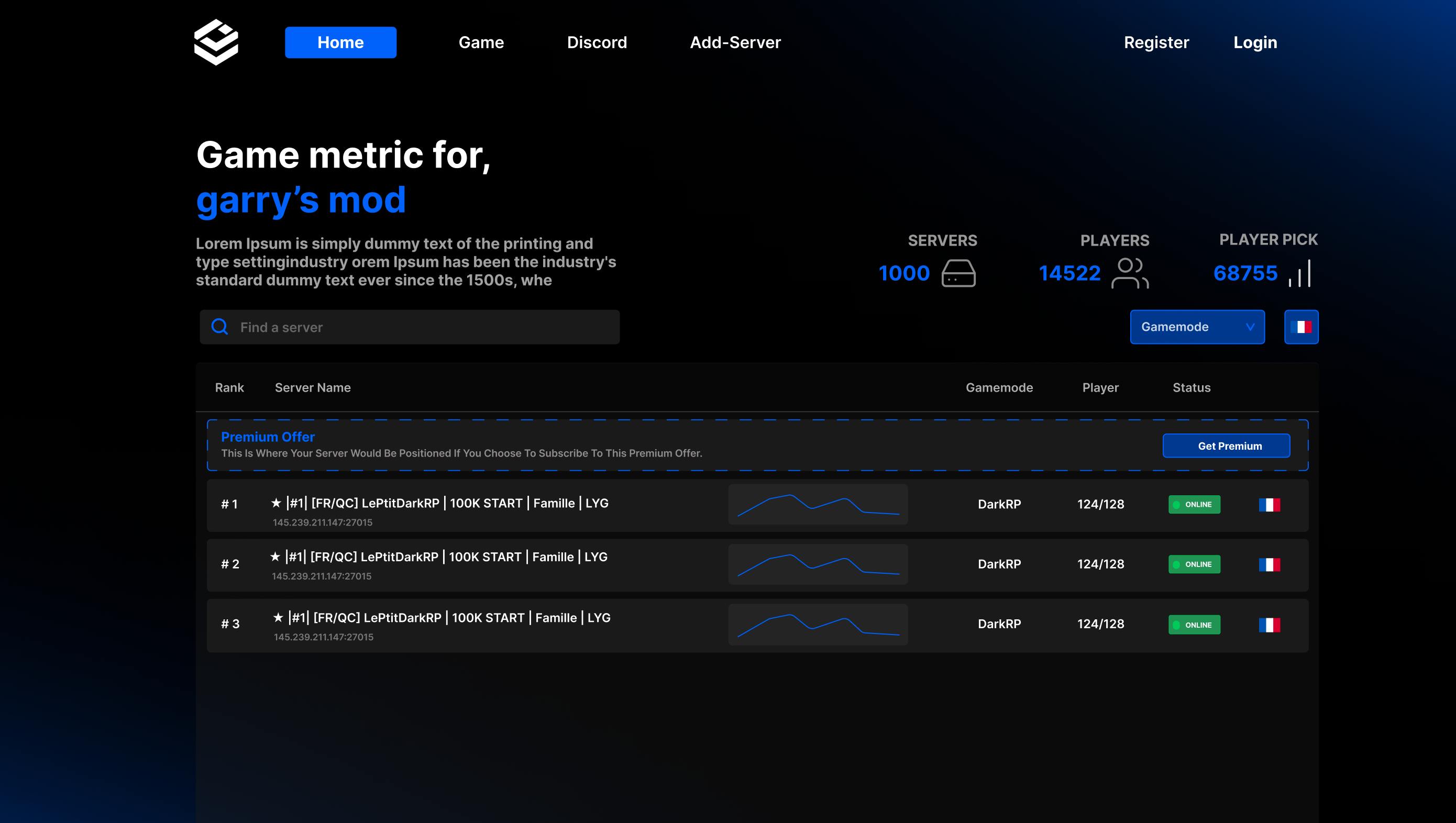Image resolution: width=1456 pixels, height=823 pixels.
Task: Click the Get Premium button
Action: (1227, 446)
